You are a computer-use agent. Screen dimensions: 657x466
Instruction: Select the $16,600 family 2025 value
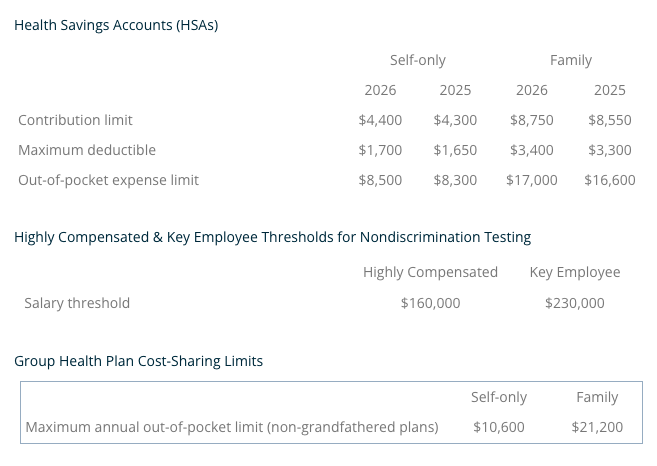point(610,180)
